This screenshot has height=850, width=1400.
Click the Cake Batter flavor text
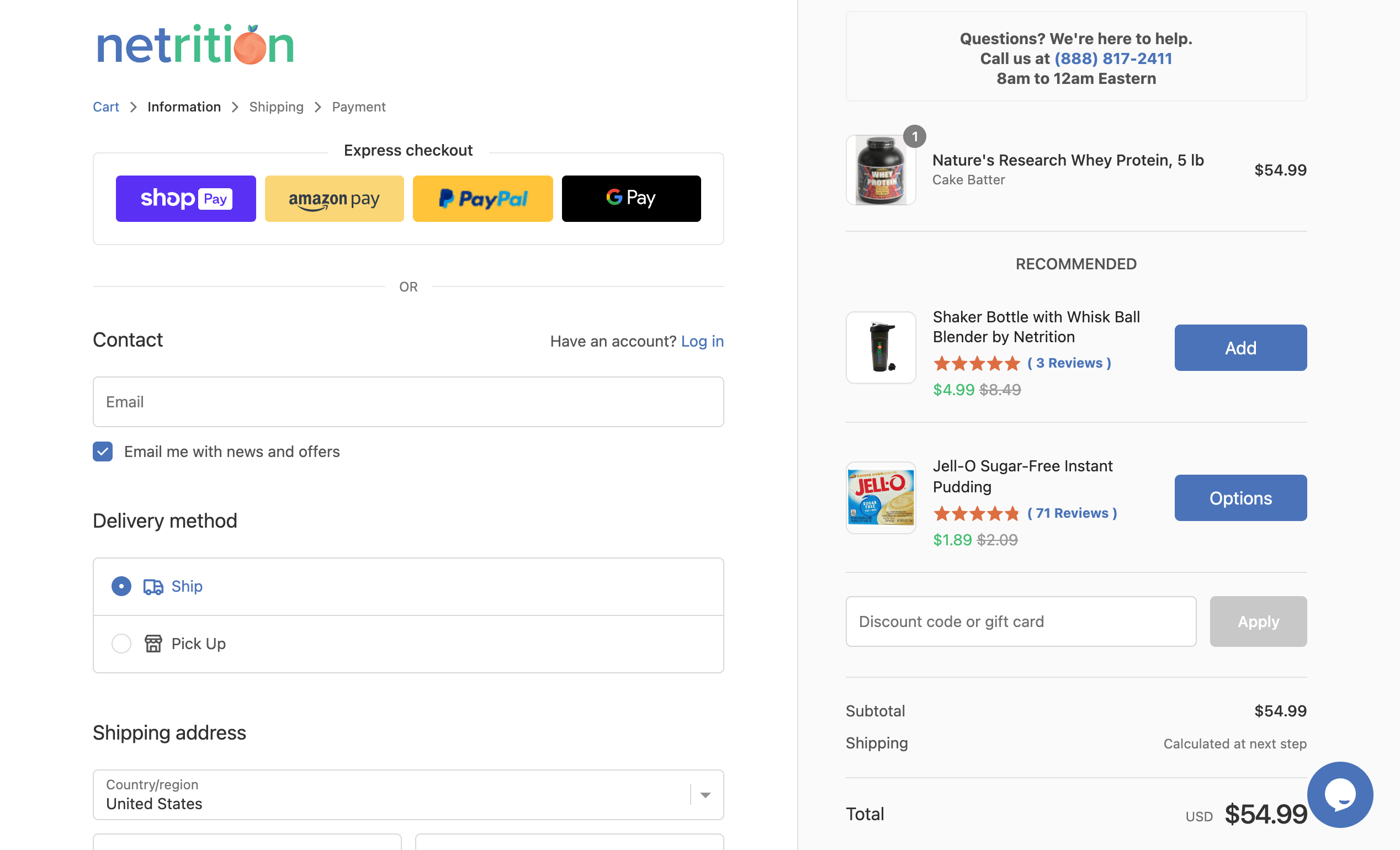point(968,179)
